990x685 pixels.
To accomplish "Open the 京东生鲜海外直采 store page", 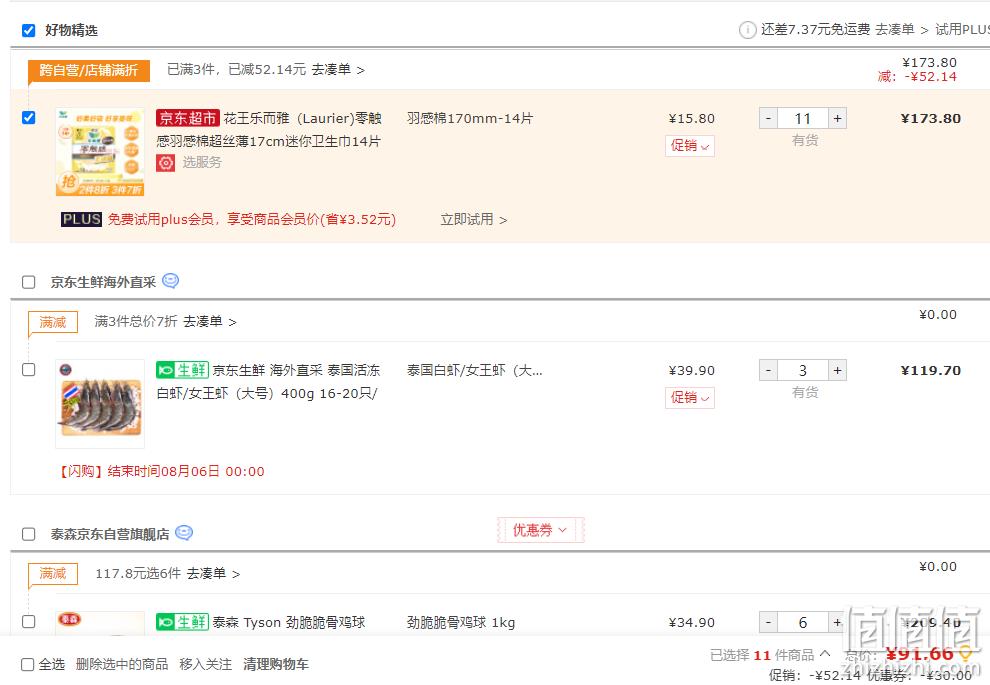I will (103, 282).
